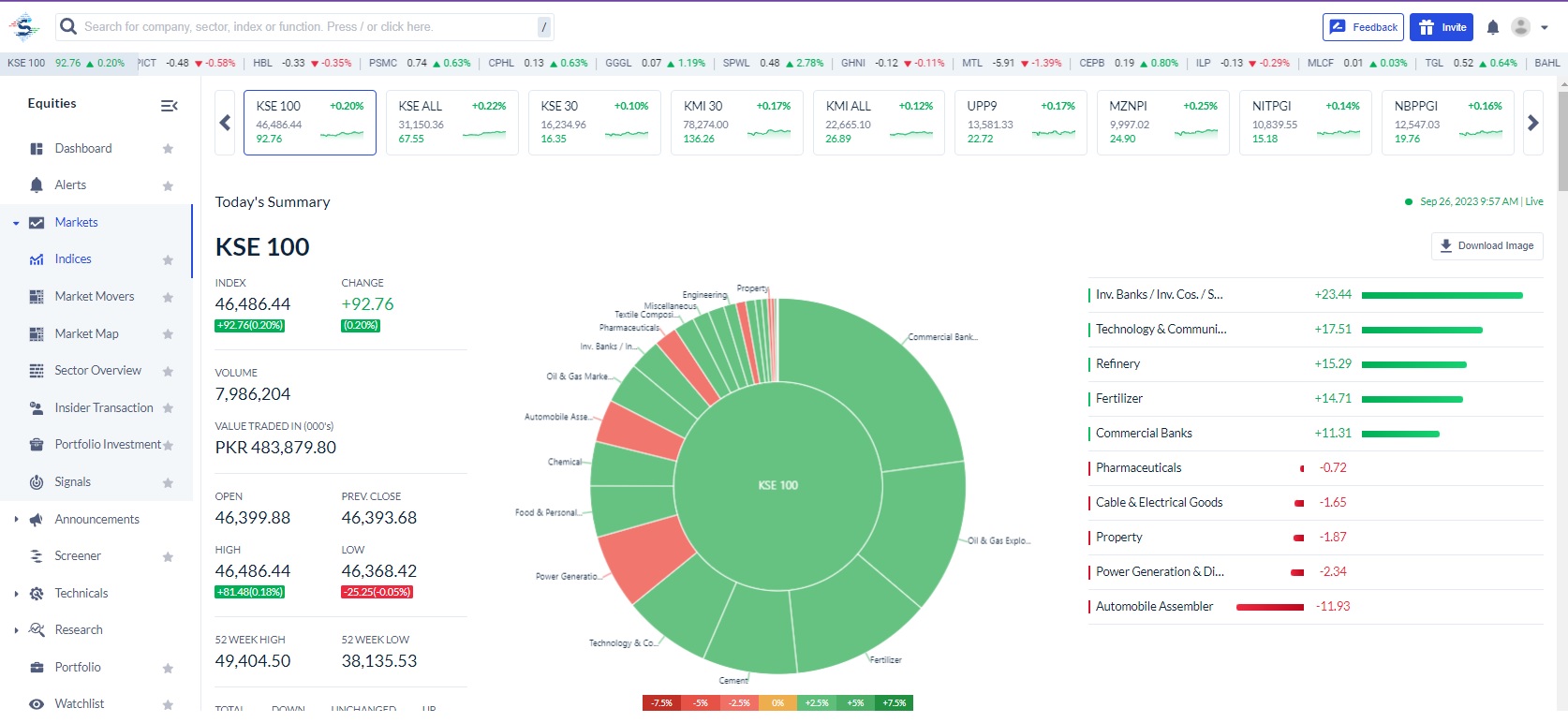Screen dimensions: 1568x723
Task: Toggle favorite star for Alerts
Action: (168, 186)
